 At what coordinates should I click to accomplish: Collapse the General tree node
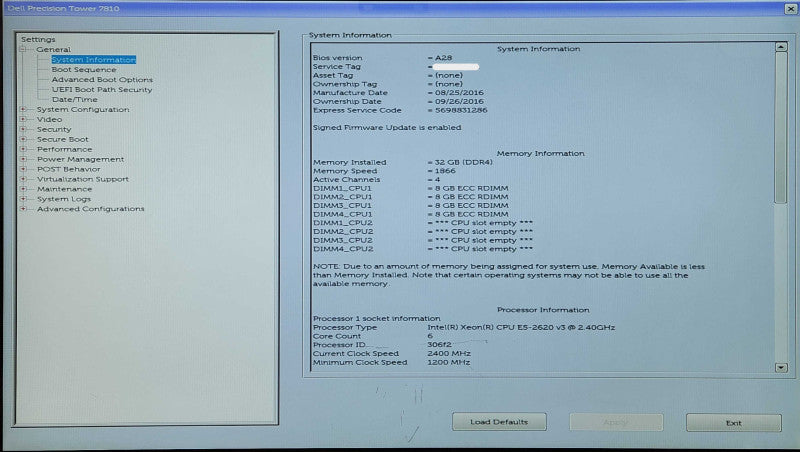pyautogui.click(x=23, y=49)
